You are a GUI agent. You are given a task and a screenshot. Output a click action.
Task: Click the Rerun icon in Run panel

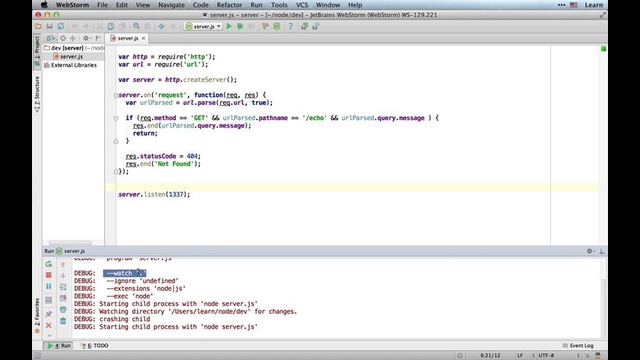49,264
